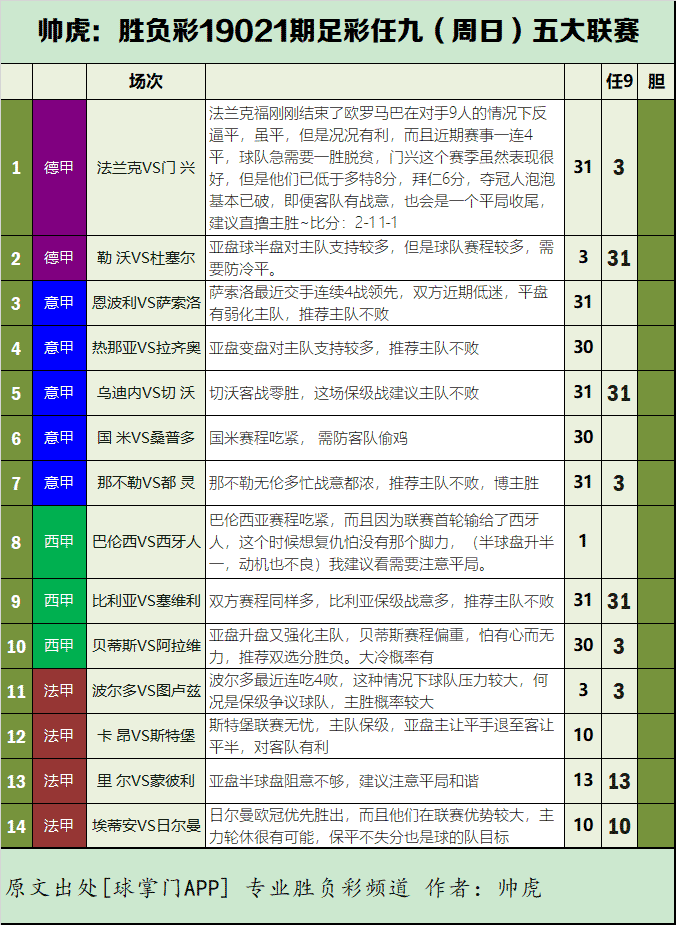Select the 意甲 league cell in row 6

59,438
